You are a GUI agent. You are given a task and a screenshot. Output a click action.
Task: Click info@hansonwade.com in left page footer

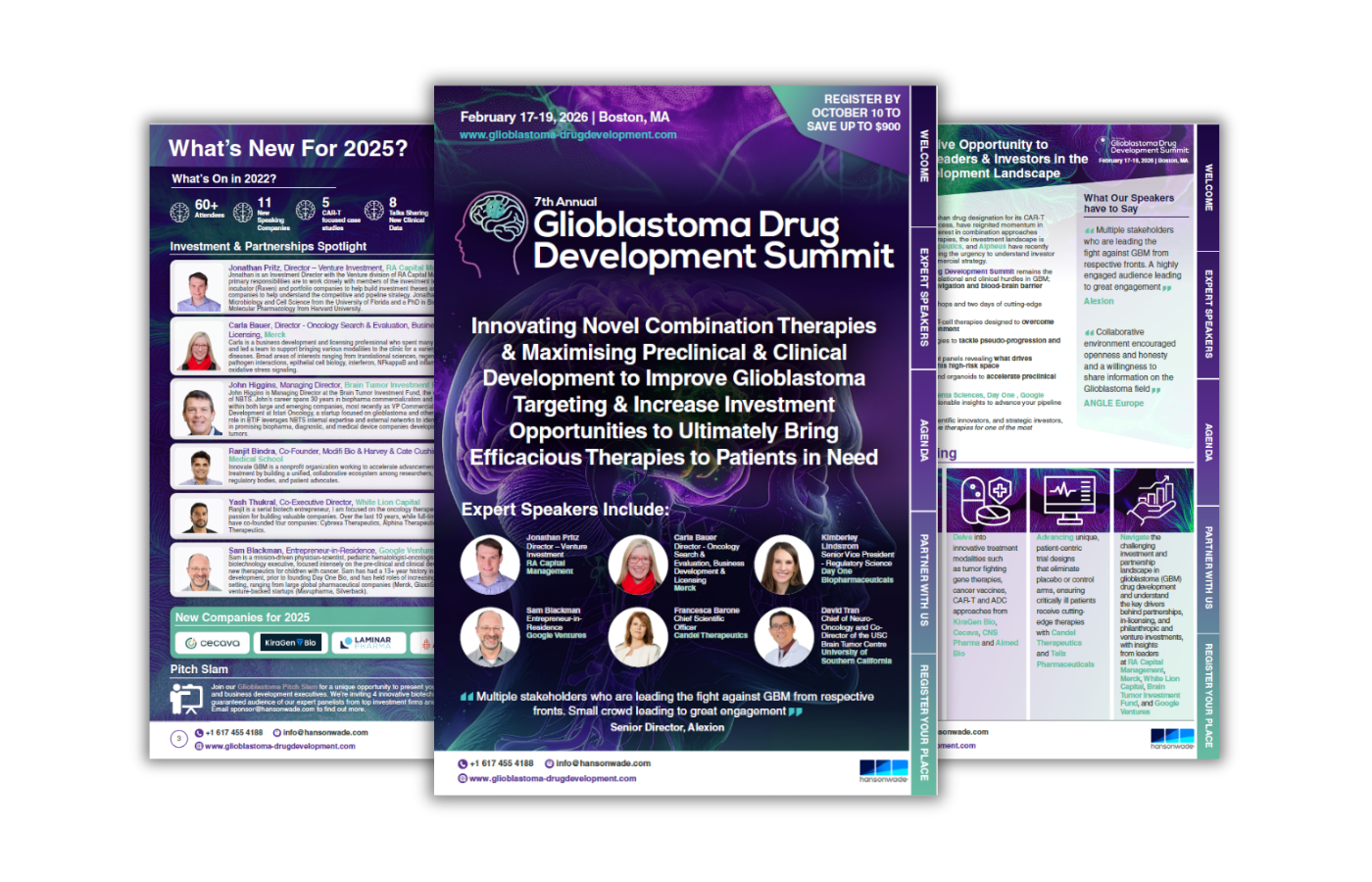point(325,733)
